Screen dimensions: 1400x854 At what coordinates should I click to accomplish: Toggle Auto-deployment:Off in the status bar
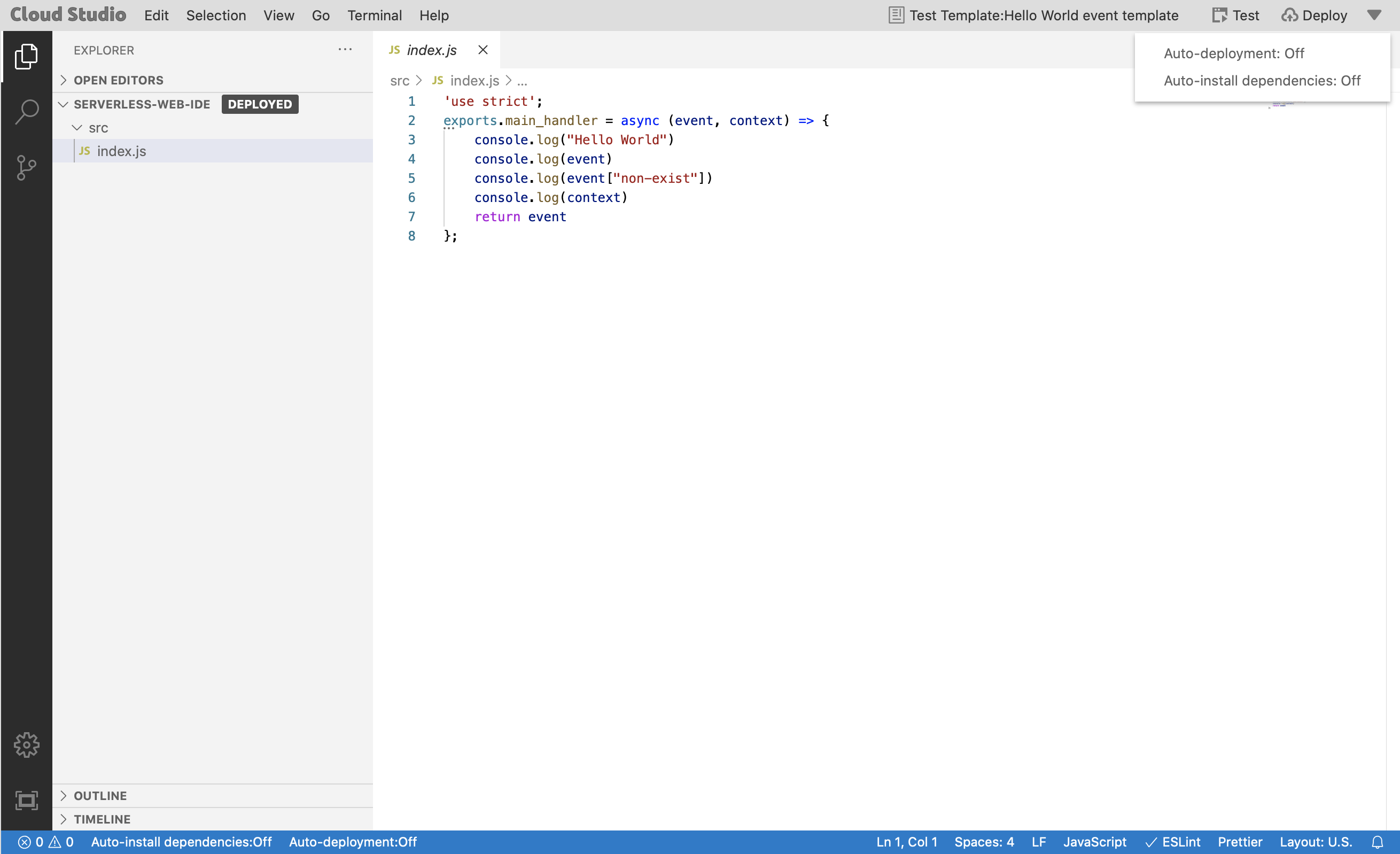click(x=352, y=842)
